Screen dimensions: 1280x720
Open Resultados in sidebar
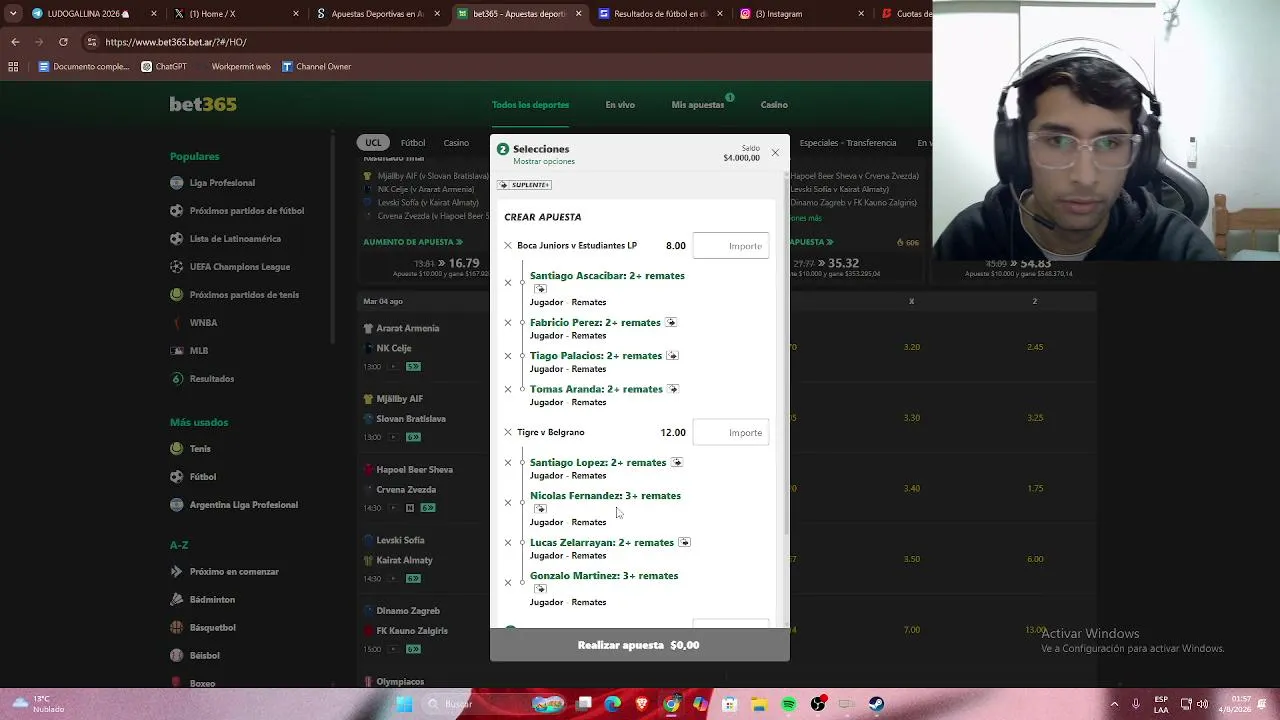212,379
